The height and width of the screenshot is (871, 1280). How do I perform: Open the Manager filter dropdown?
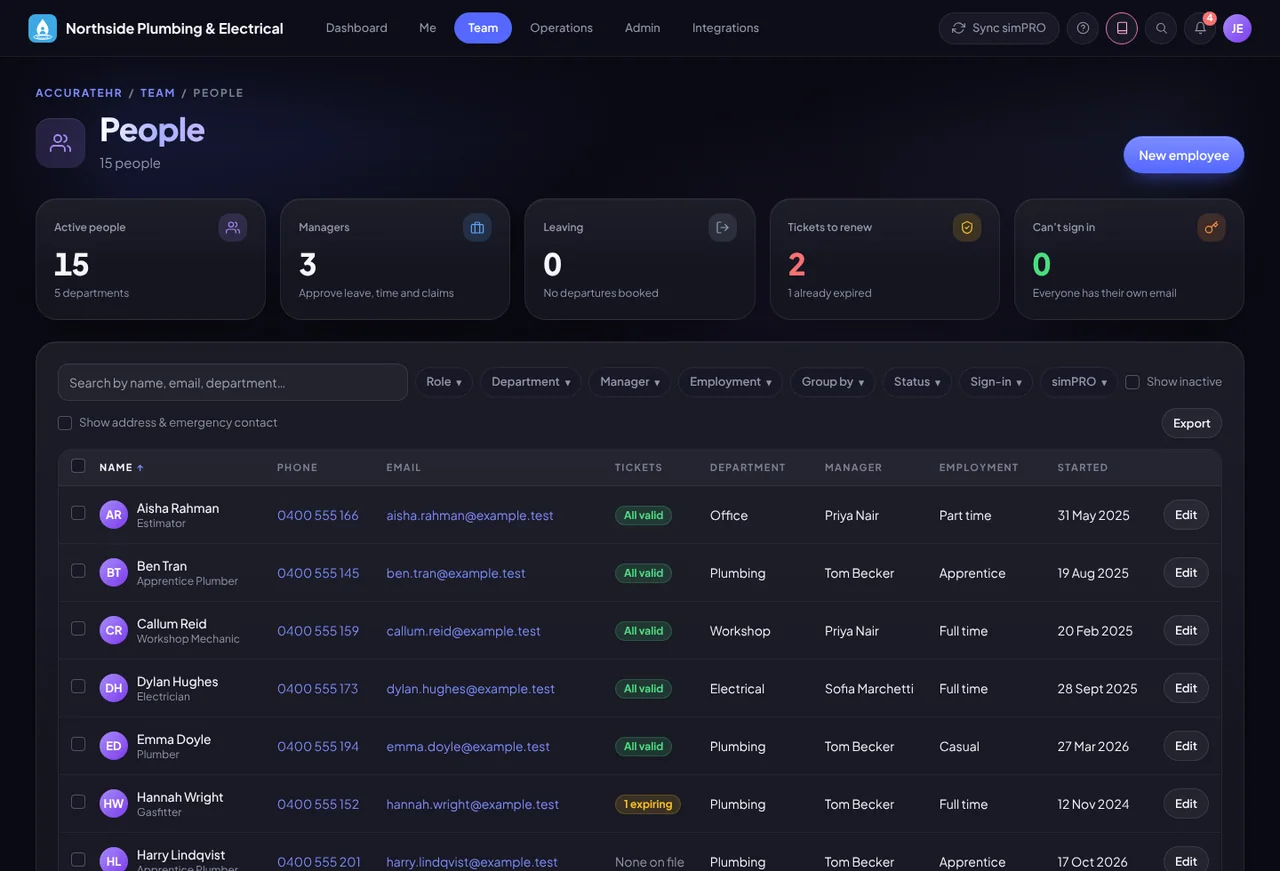tap(630, 382)
